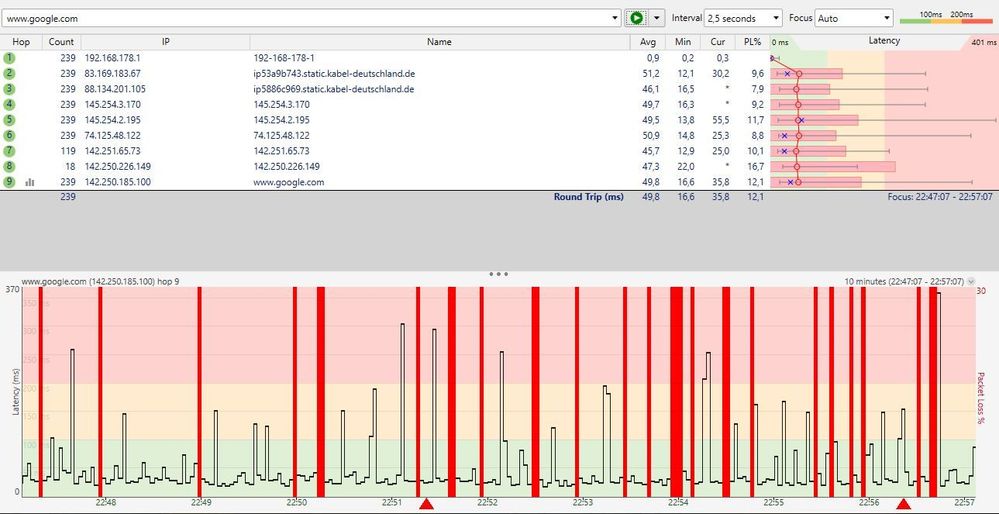Viewport: 999px width, 514px height.
Task: Select hop 1 green circle icon
Action: 9,58
